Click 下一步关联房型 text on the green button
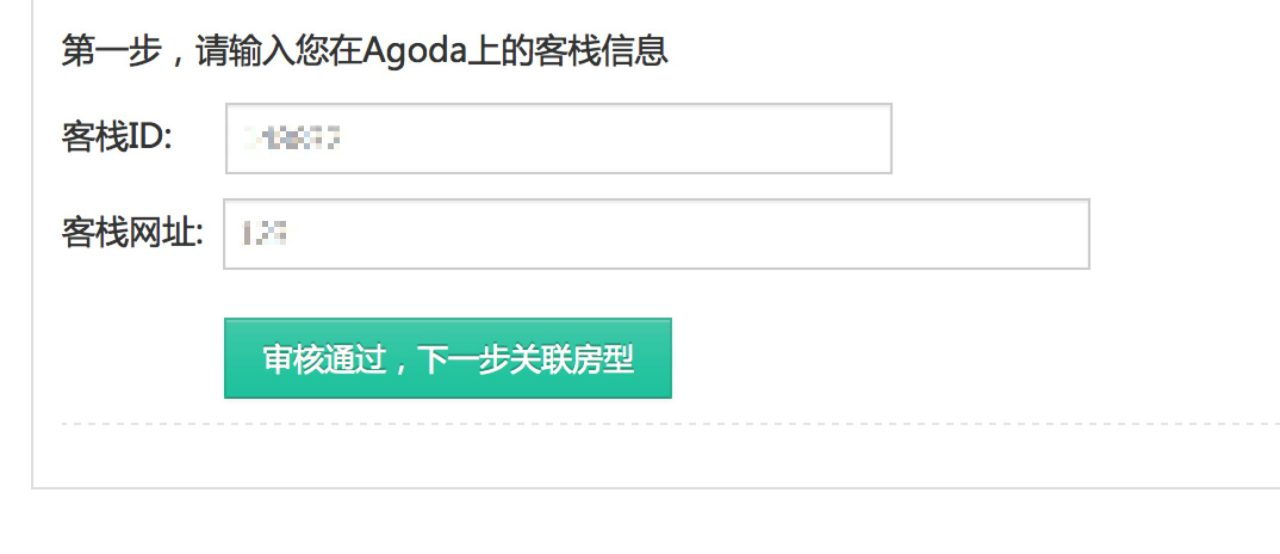1280x554 pixels. pos(526,359)
